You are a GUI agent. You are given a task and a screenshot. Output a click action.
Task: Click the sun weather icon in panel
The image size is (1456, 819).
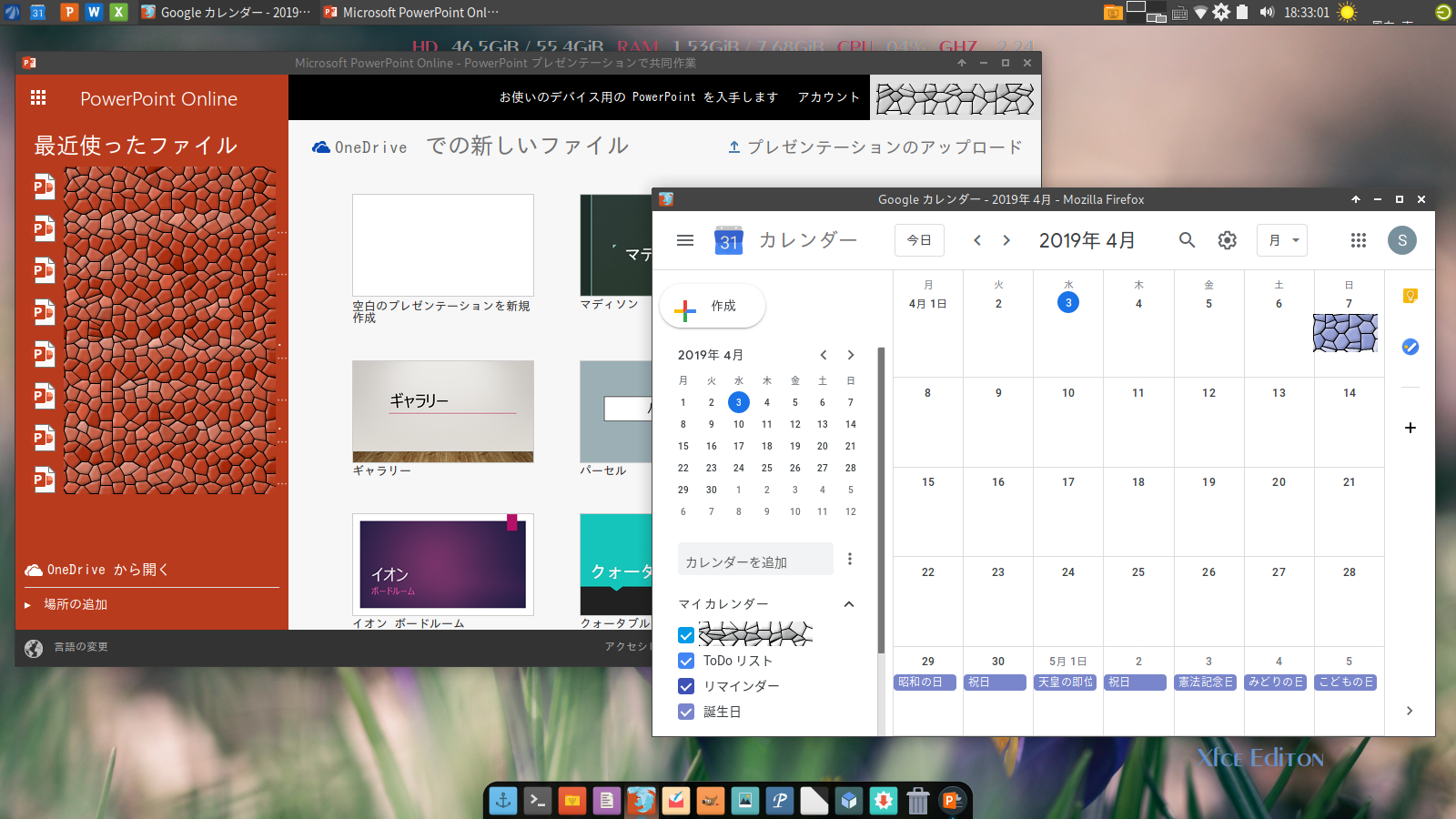(1347, 12)
